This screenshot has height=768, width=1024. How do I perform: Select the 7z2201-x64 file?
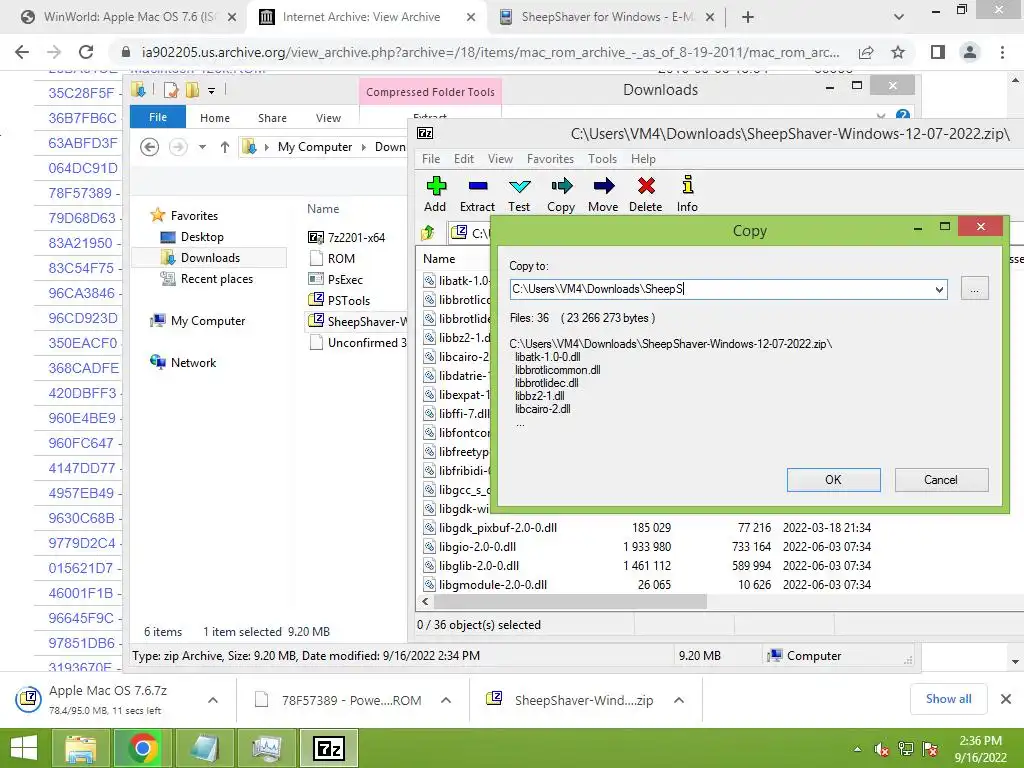(x=356, y=238)
